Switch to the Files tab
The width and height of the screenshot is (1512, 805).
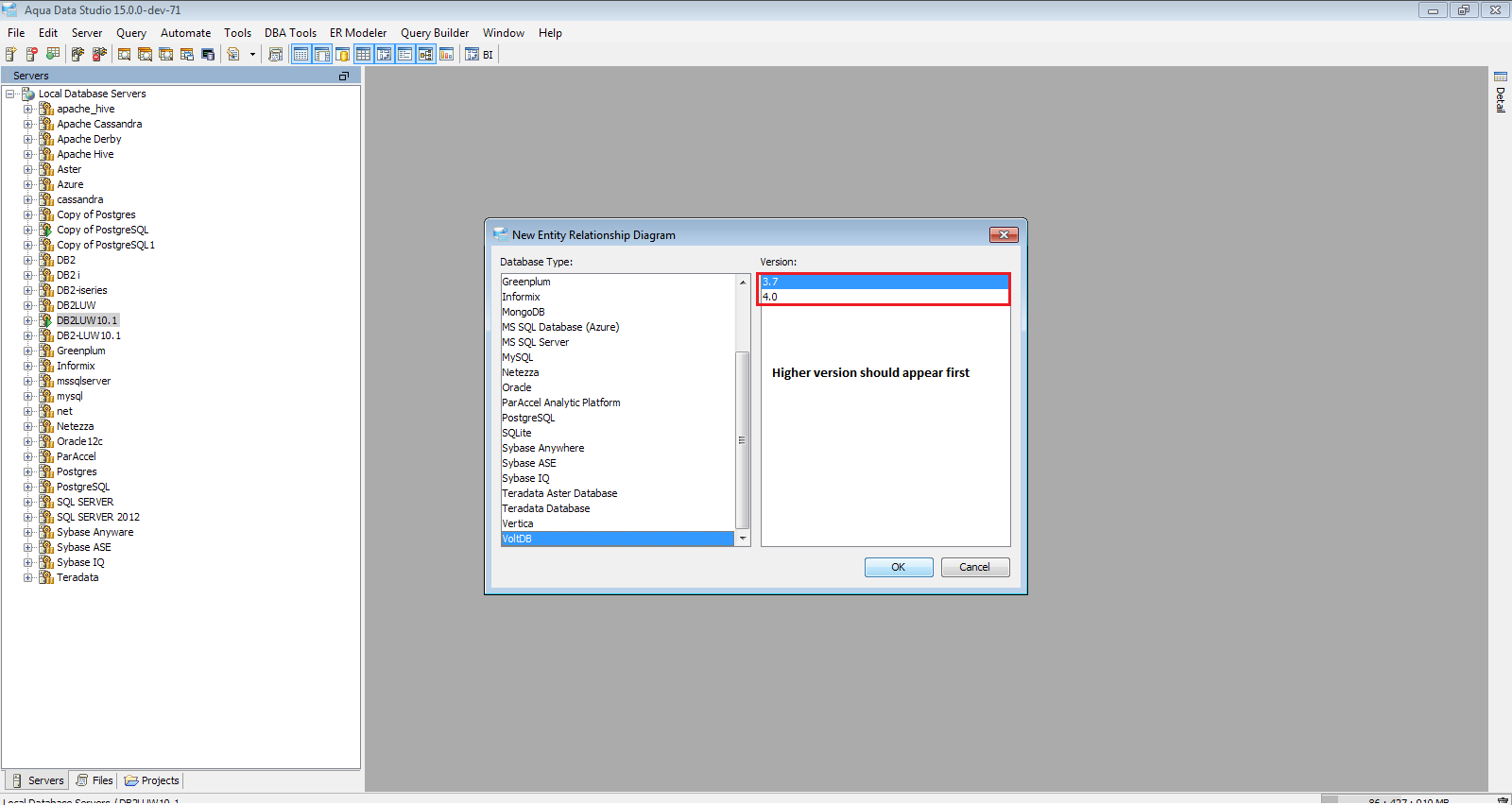[94, 780]
